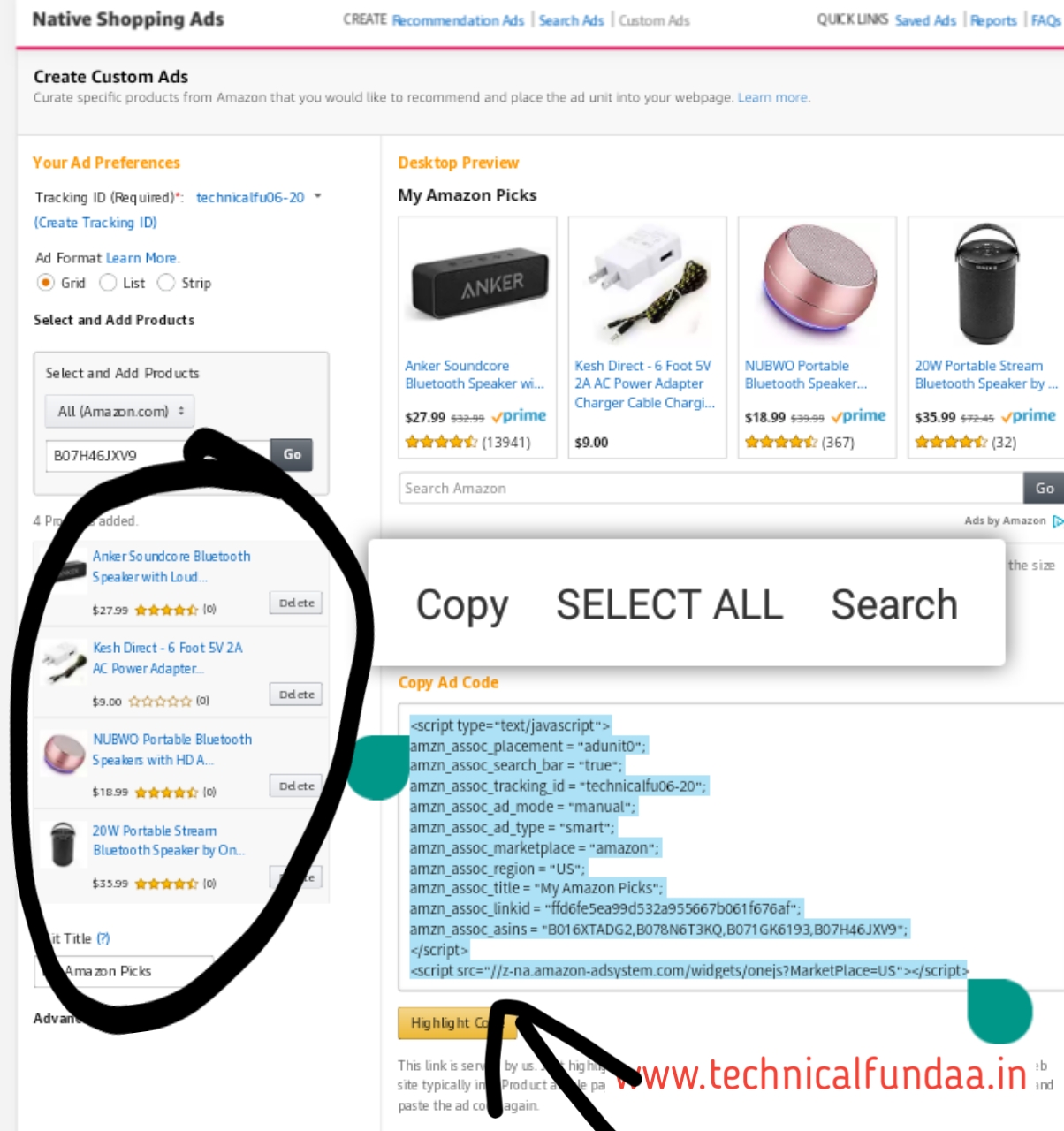This screenshot has height=1131, width=1064.
Task: Choose the Strip ad format radio button
Action: pos(166,283)
